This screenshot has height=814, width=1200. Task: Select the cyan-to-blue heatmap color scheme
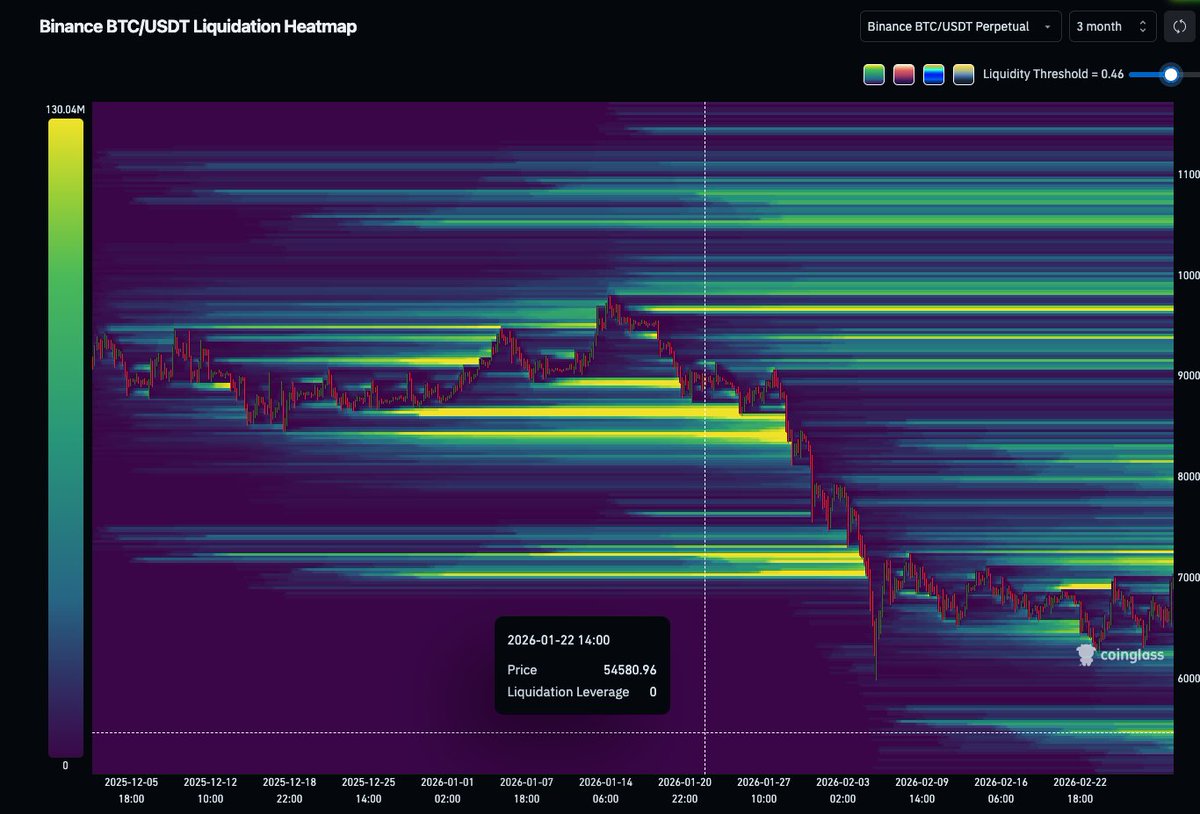tap(934, 74)
